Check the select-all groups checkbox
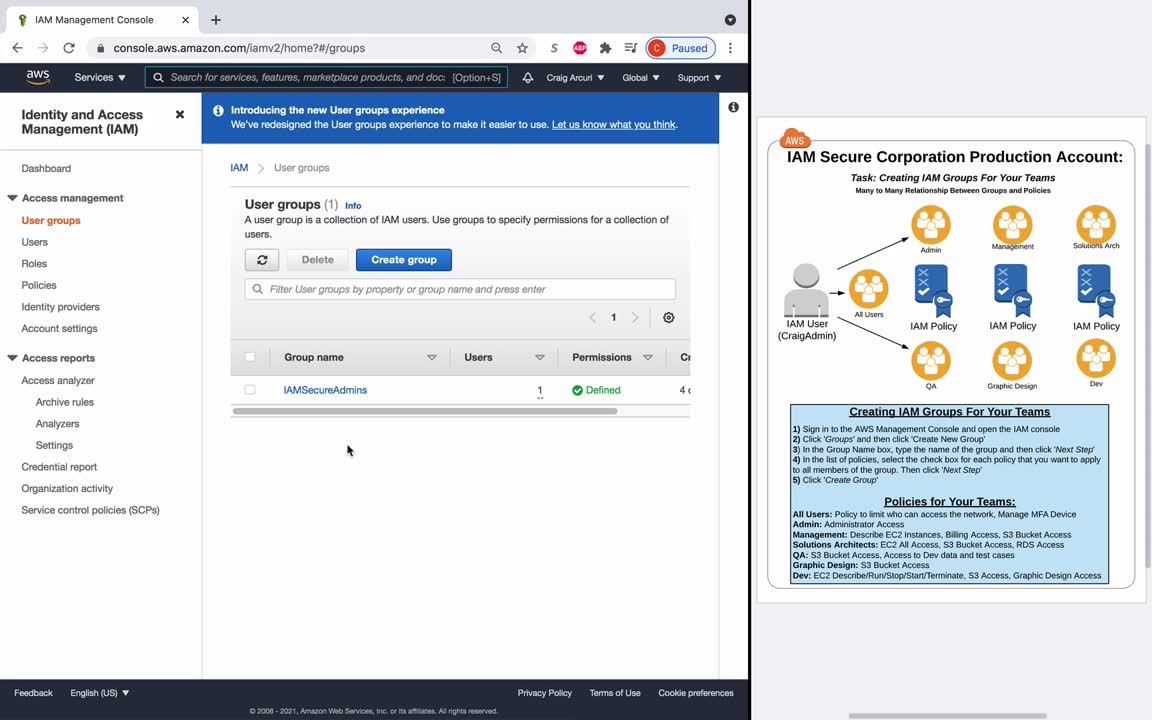This screenshot has height=720, width=1152. pos(250,357)
